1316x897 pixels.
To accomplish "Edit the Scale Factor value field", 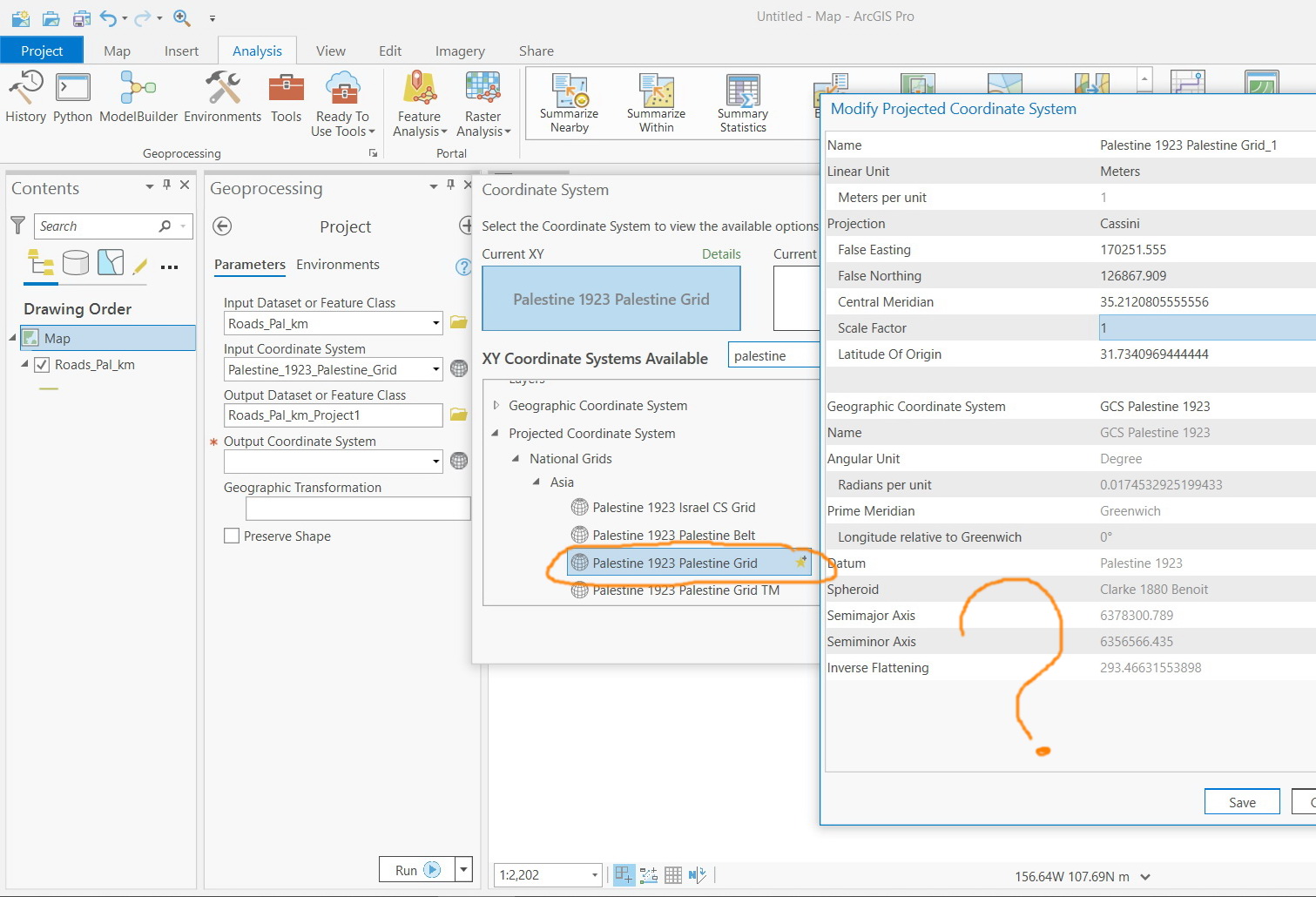I will pos(1207,328).
